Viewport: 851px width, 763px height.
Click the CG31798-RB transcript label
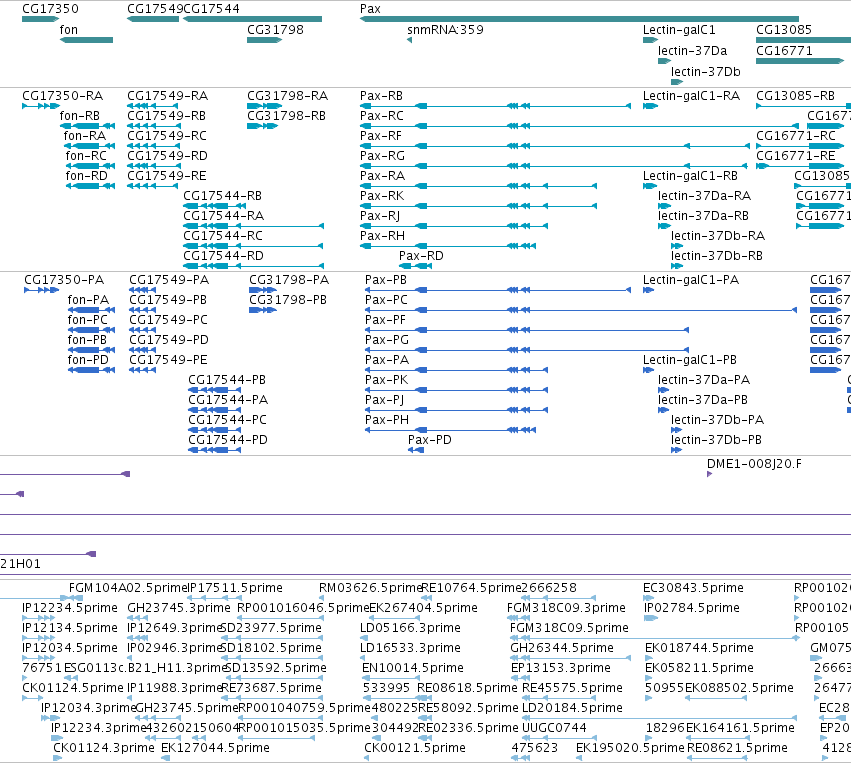coord(286,116)
